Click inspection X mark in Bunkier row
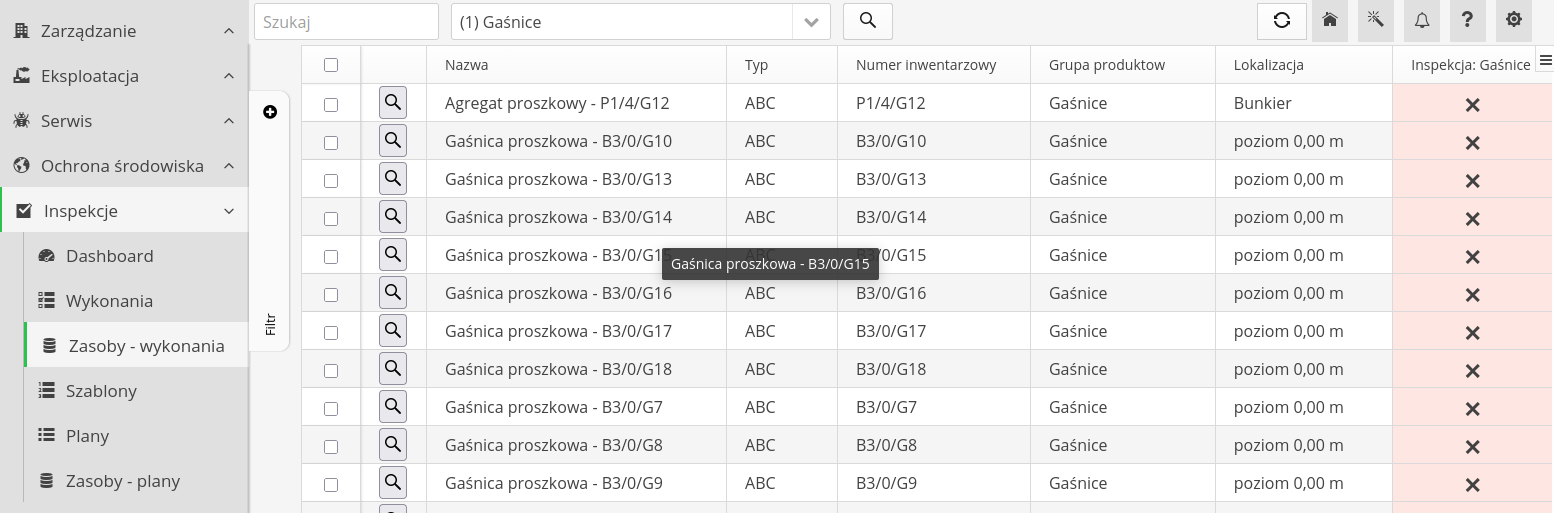1554x513 pixels. point(1472,105)
